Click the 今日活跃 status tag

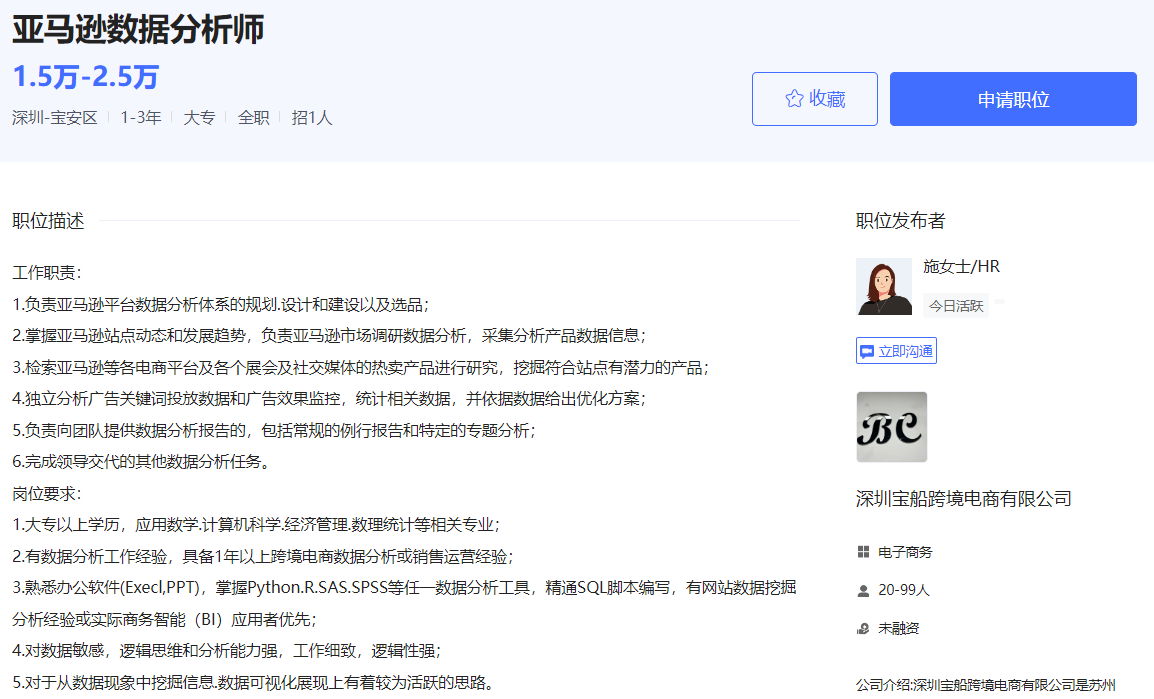(955, 306)
